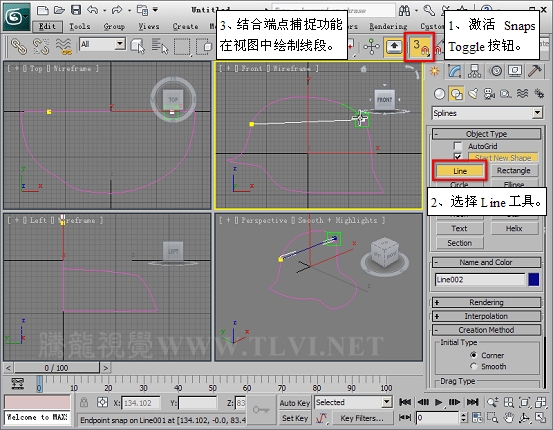This screenshot has height=430, width=553.
Task: Select the Space Warps category icon
Action: tap(522, 94)
